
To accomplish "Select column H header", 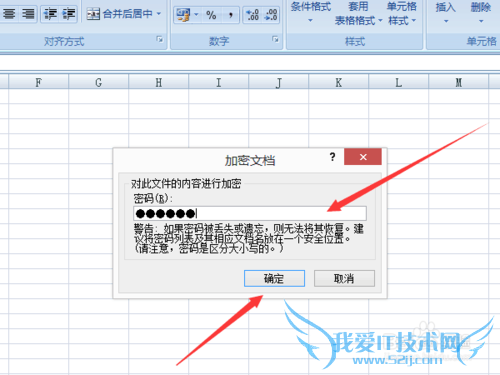I will [x=158, y=82].
